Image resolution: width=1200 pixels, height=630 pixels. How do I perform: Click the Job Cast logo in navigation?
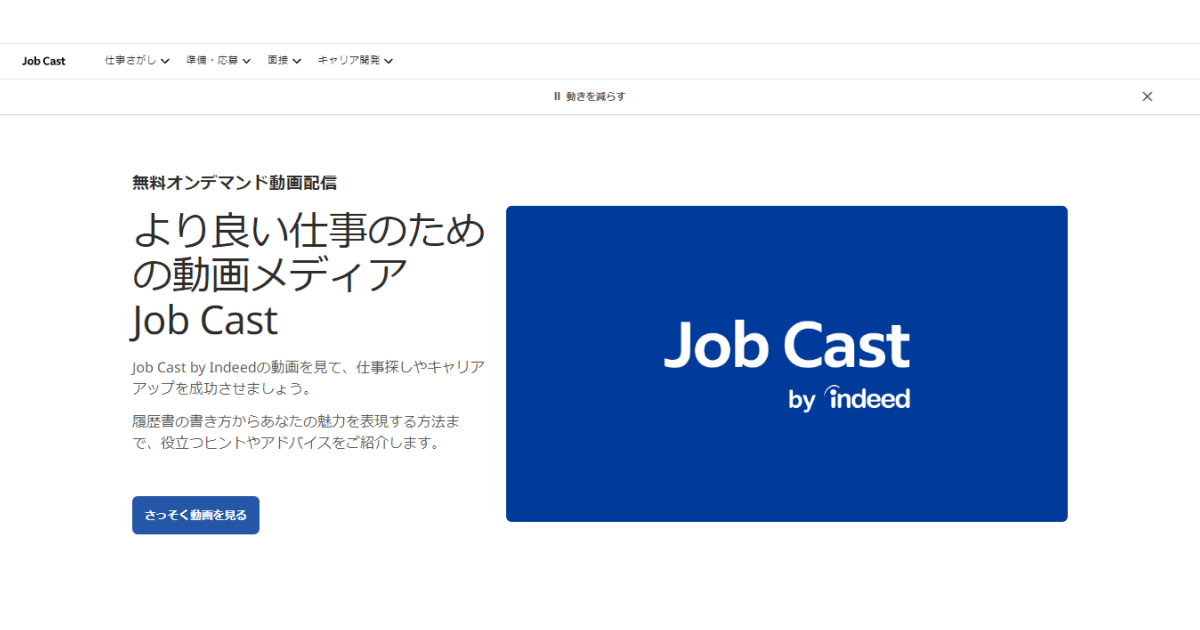43,61
